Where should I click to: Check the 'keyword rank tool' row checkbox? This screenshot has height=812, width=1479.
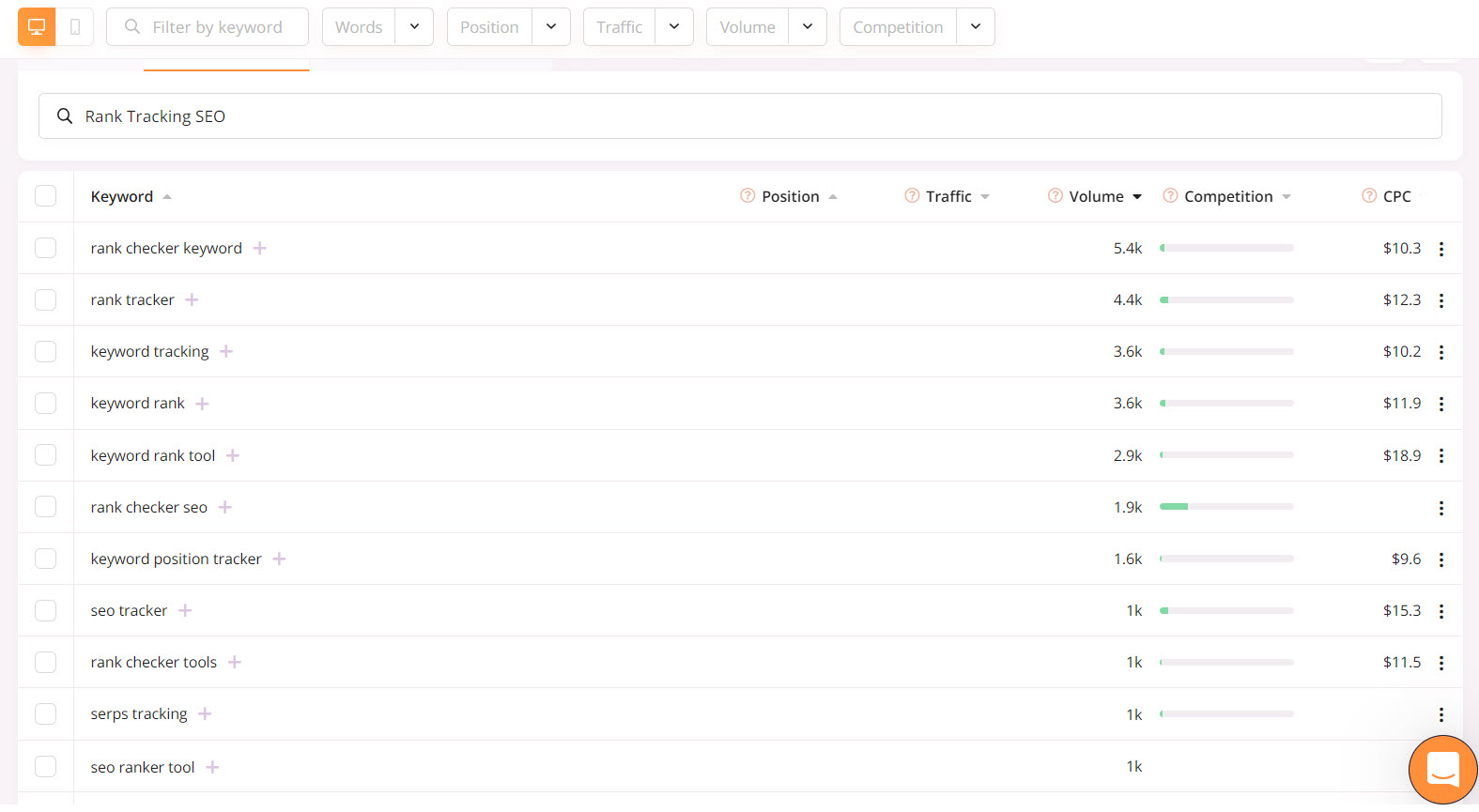click(x=45, y=454)
